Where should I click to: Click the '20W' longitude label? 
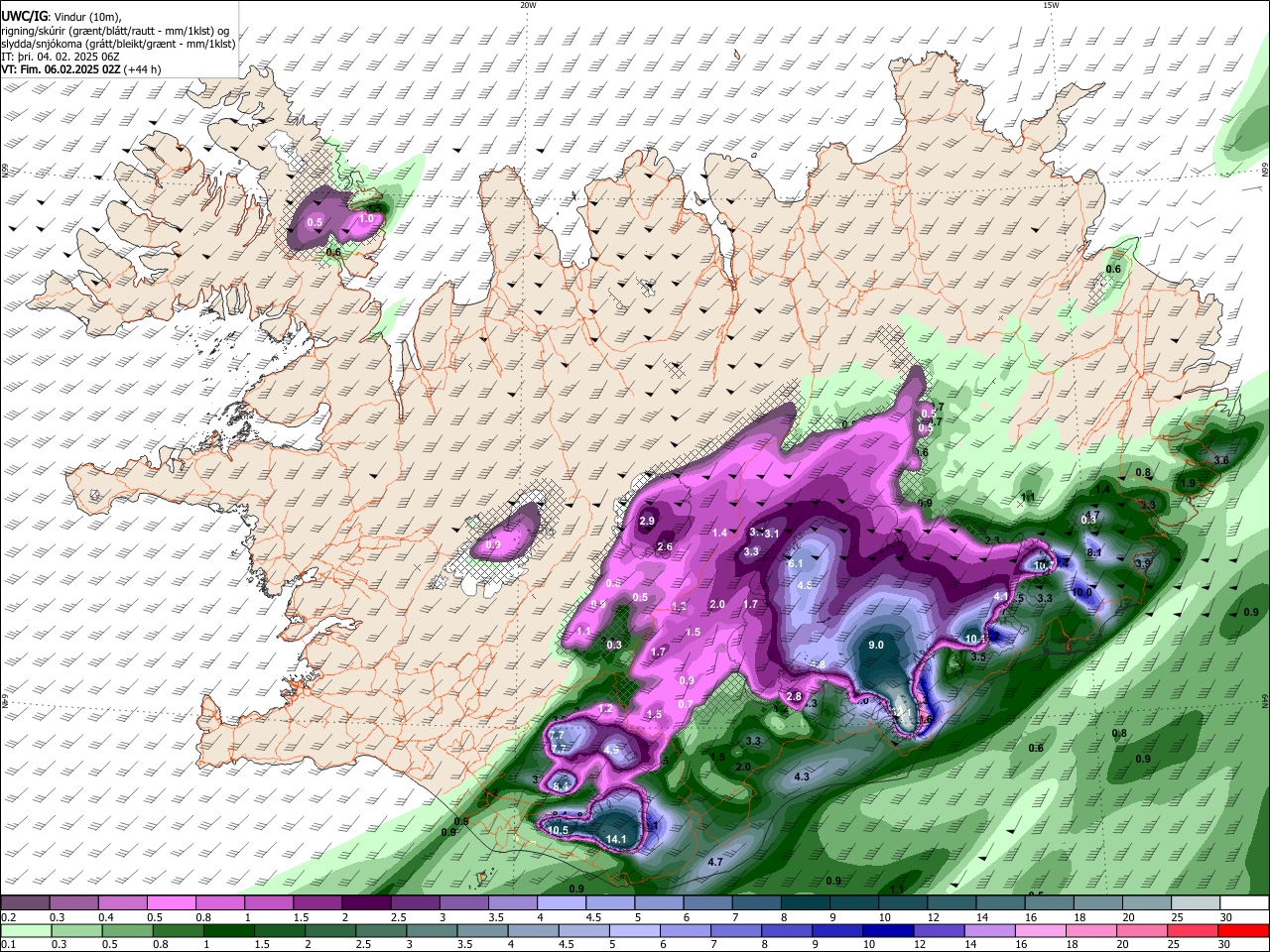tap(528, 5)
